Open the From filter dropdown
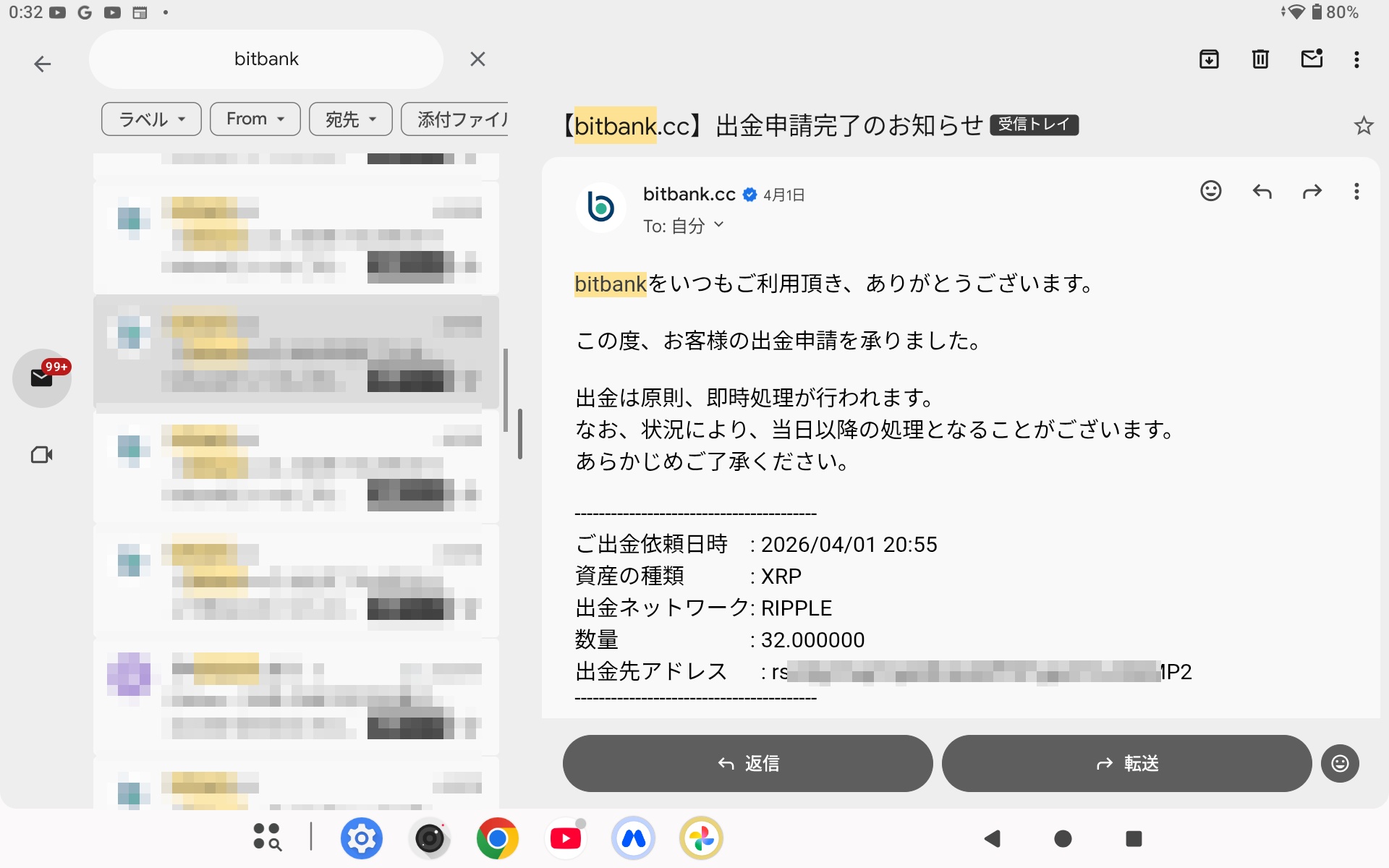This screenshot has width=1389, height=868. point(255,119)
